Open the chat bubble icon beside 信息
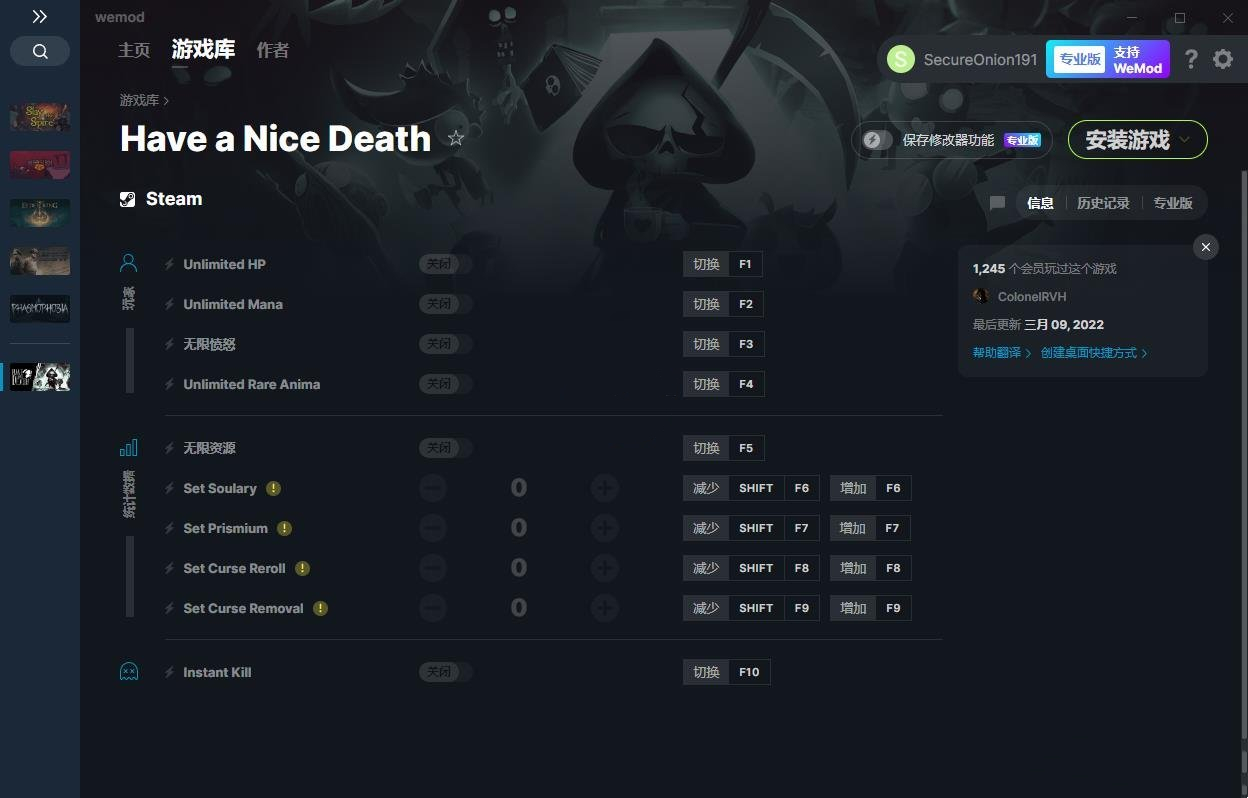 pyautogui.click(x=997, y=203)
